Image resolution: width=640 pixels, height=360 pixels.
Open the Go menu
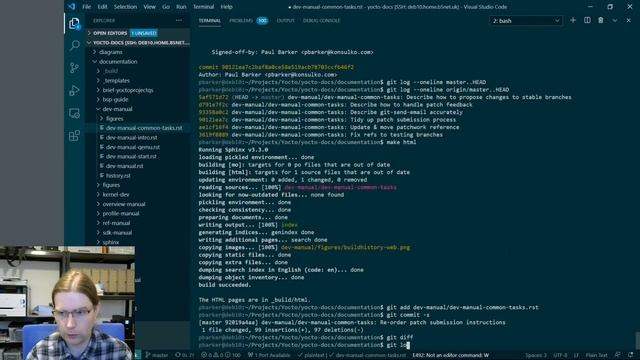pyautogui.click(x=166, y=7)
